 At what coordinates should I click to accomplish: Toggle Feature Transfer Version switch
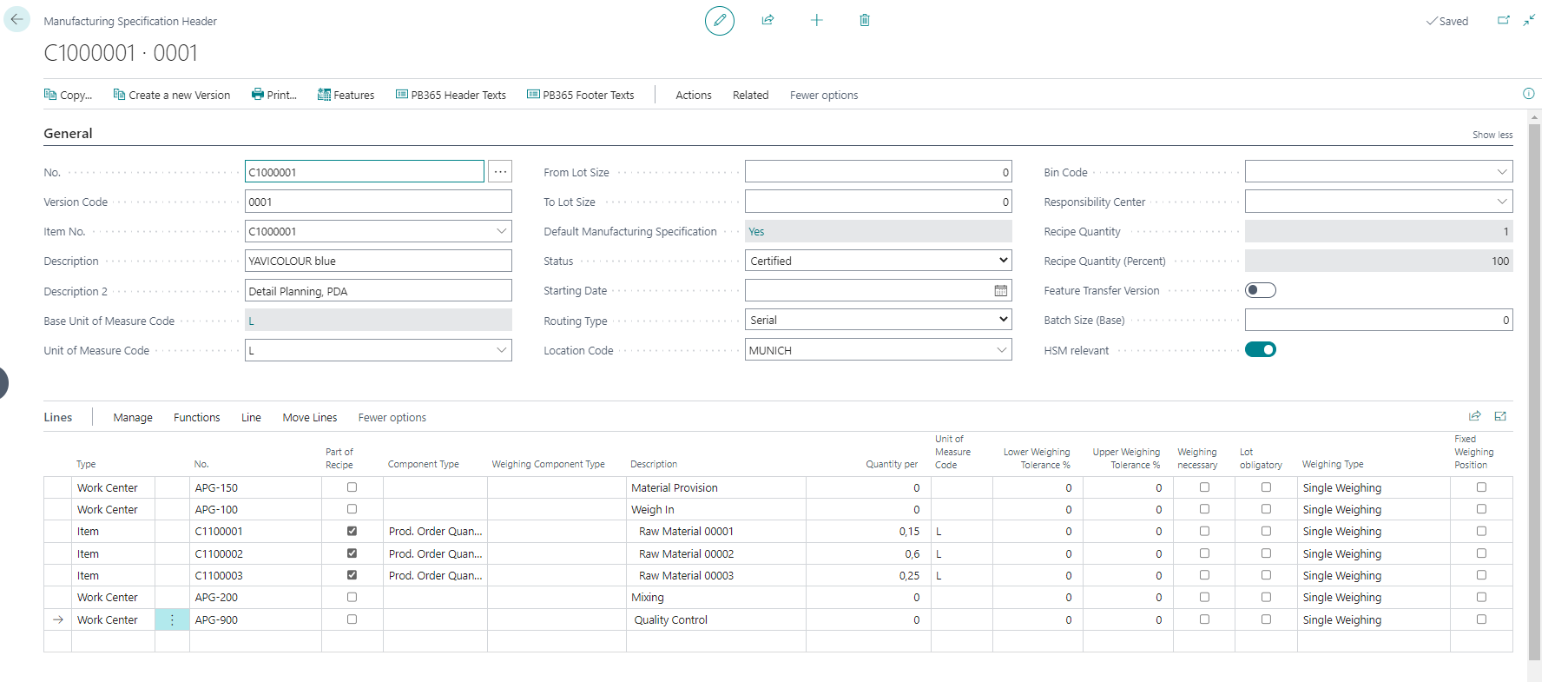click(1261, 290)
